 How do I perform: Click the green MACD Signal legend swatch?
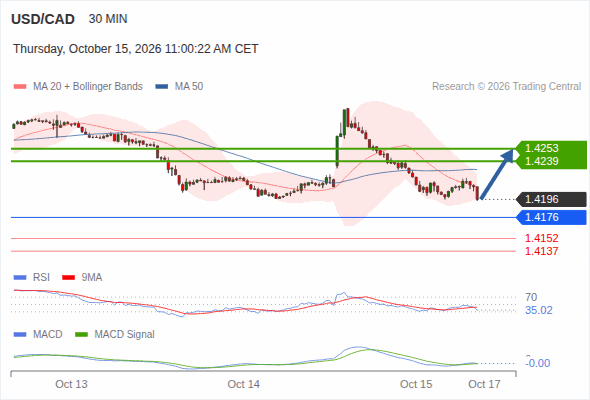[81, 335]
